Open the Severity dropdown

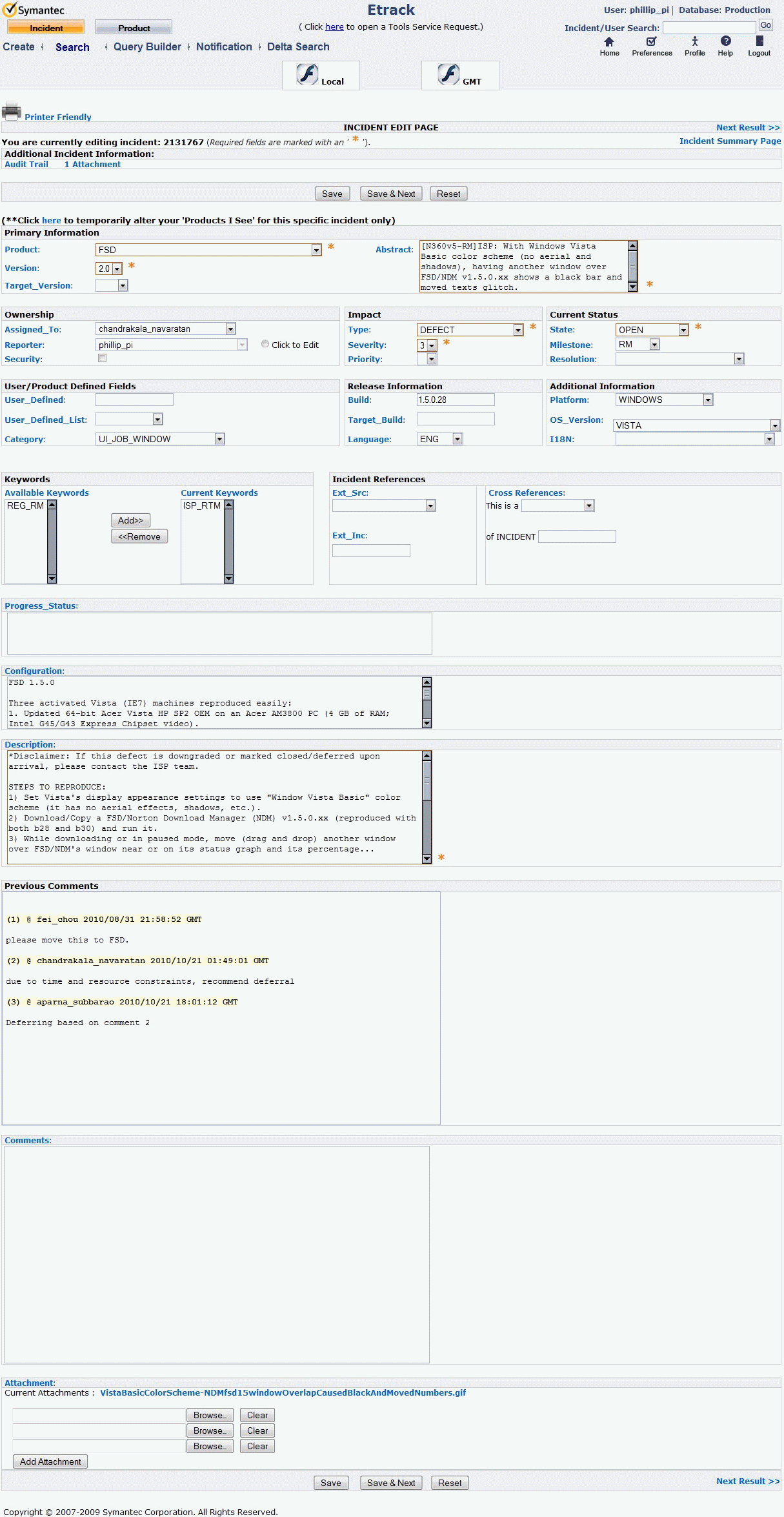pos(427,345)
